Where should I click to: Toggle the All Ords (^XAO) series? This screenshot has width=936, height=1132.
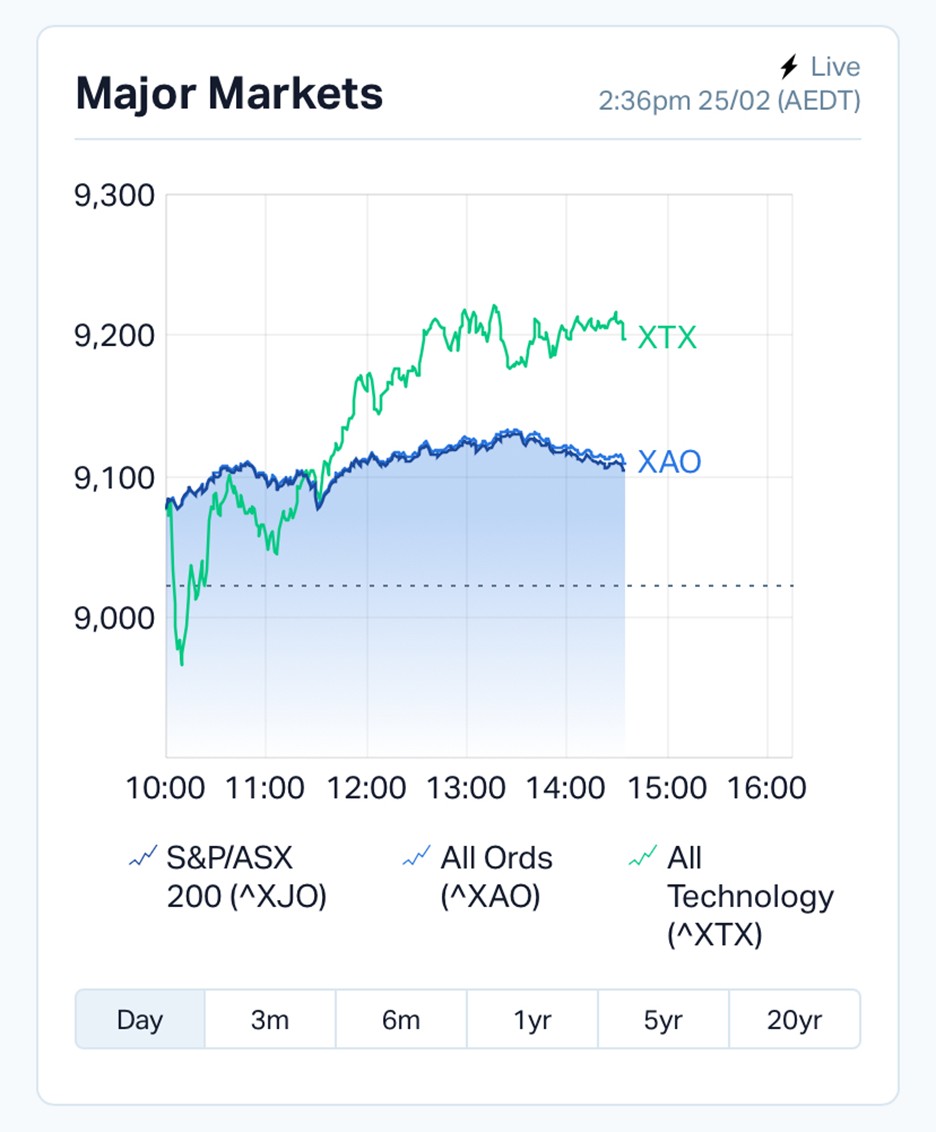pyautogui.click(x=496, y=877)
